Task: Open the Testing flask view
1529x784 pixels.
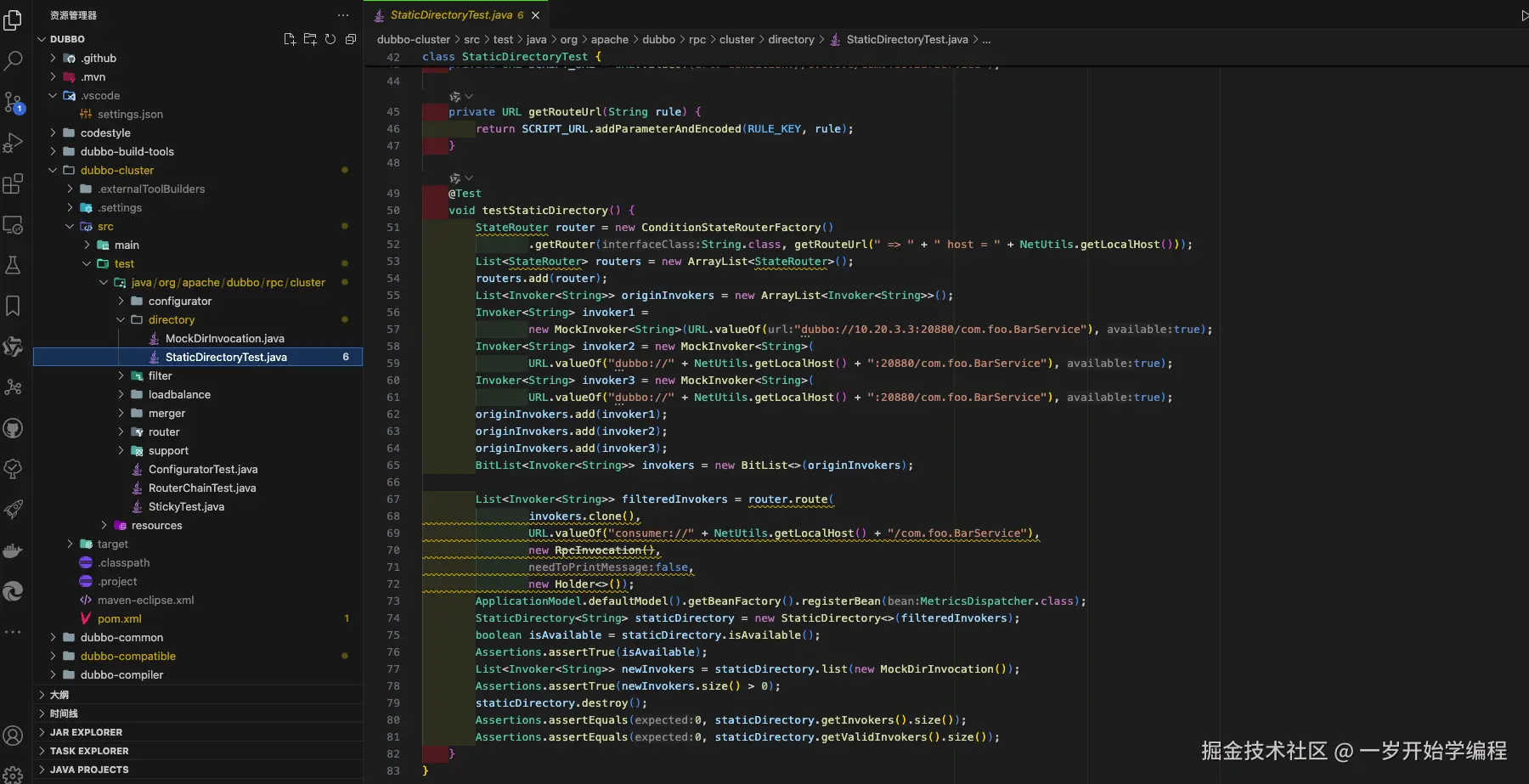Action: coord(13,265)
